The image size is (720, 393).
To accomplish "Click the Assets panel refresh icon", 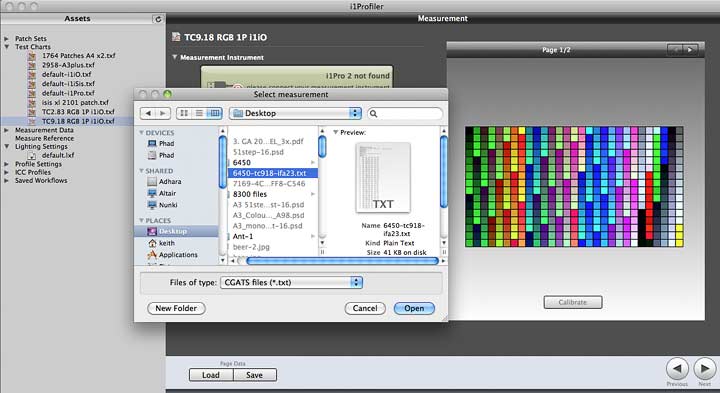I will 158,19.
